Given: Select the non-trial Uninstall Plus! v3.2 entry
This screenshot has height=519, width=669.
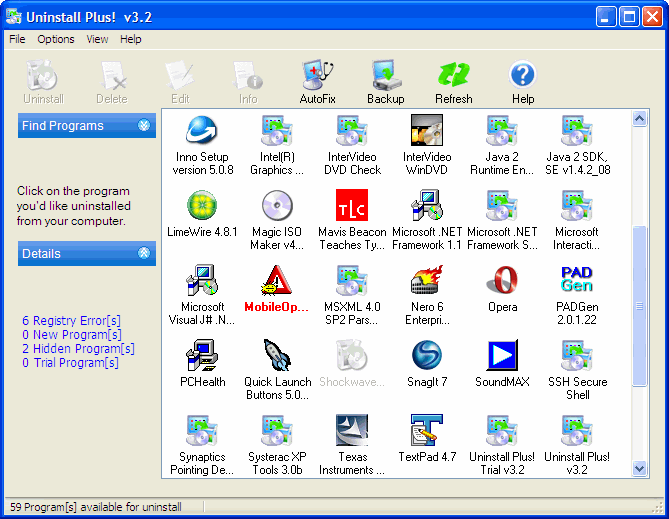Looking at the screenshot, I should pyautogui.click(x=577, y=445).
